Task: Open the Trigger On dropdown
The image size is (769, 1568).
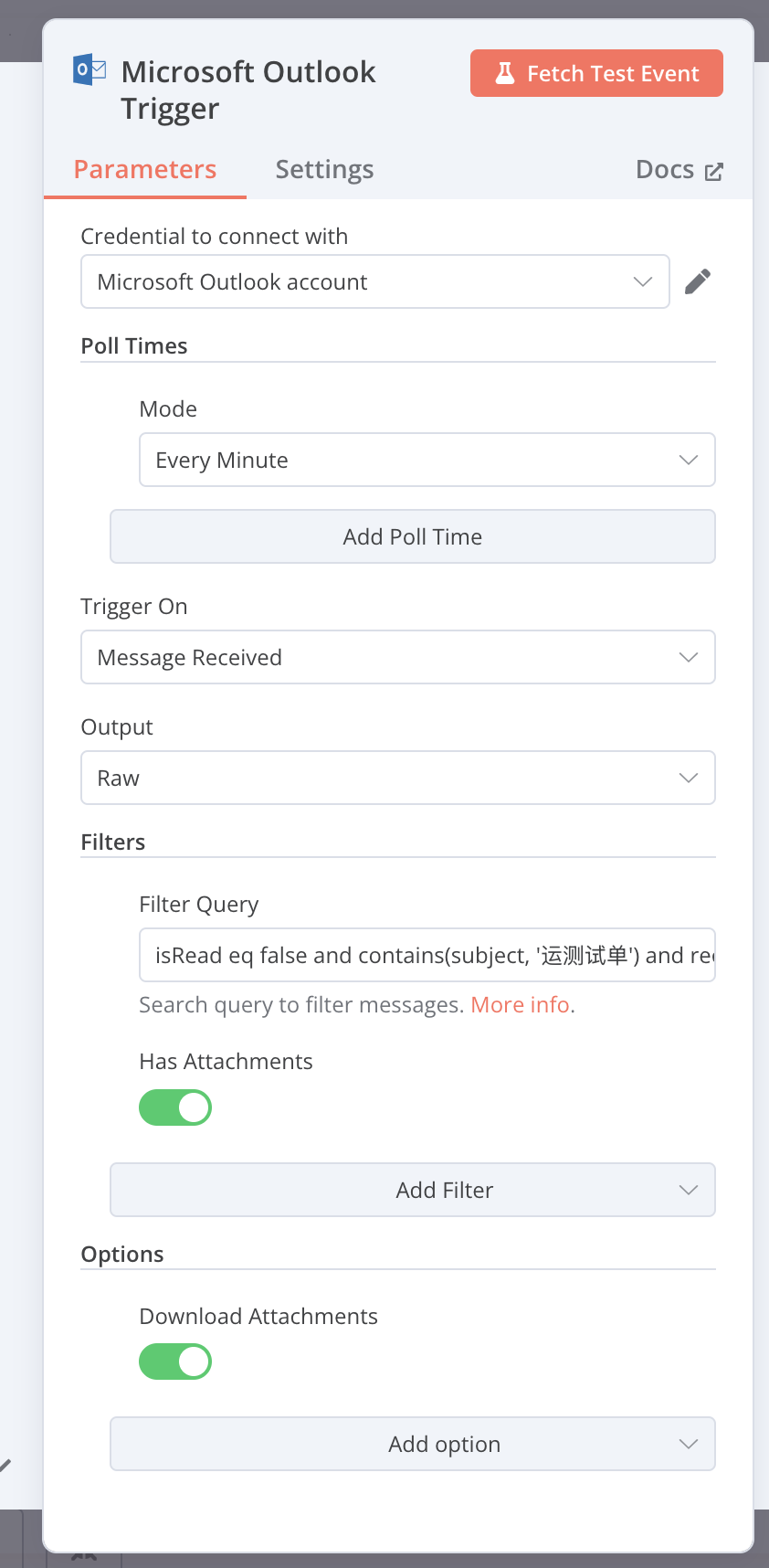Action: [398, 657]
